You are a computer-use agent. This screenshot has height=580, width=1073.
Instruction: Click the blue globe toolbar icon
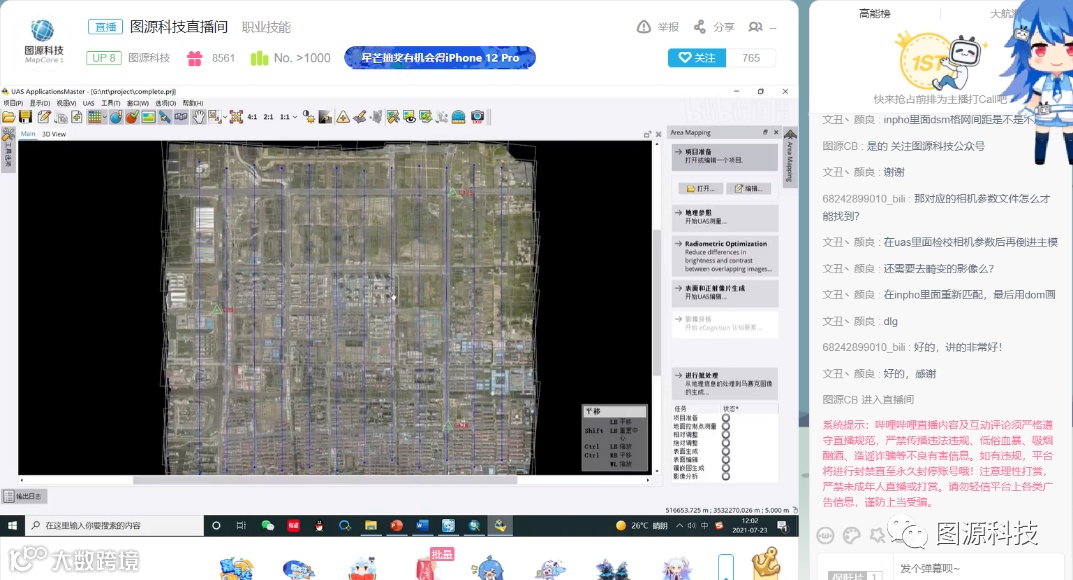tap(116, 117)
